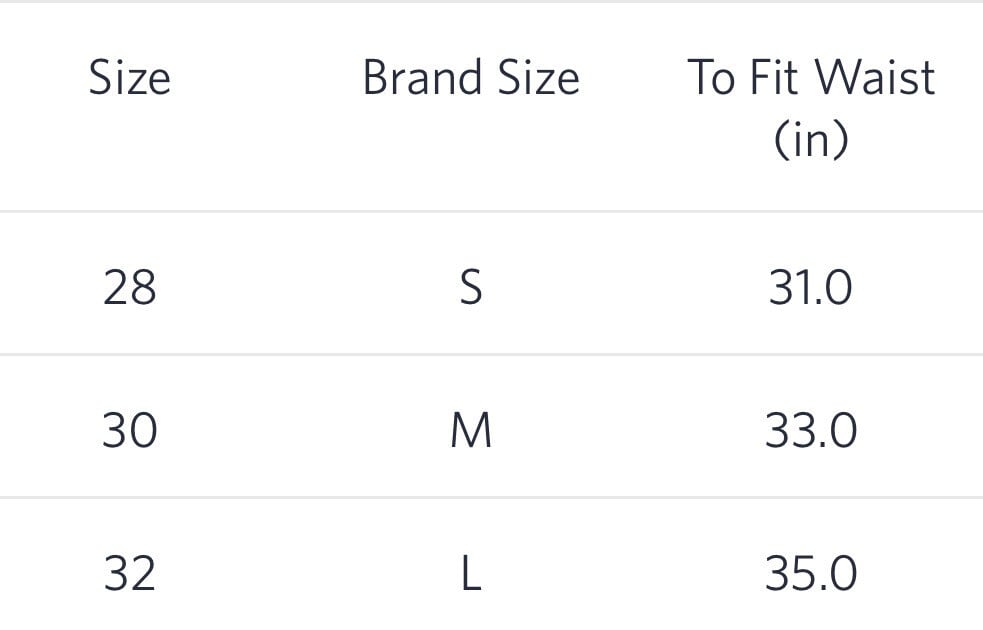Select size 28 in the Size column
This screenshot has height=630, width=983.
(x=130, y=289)
